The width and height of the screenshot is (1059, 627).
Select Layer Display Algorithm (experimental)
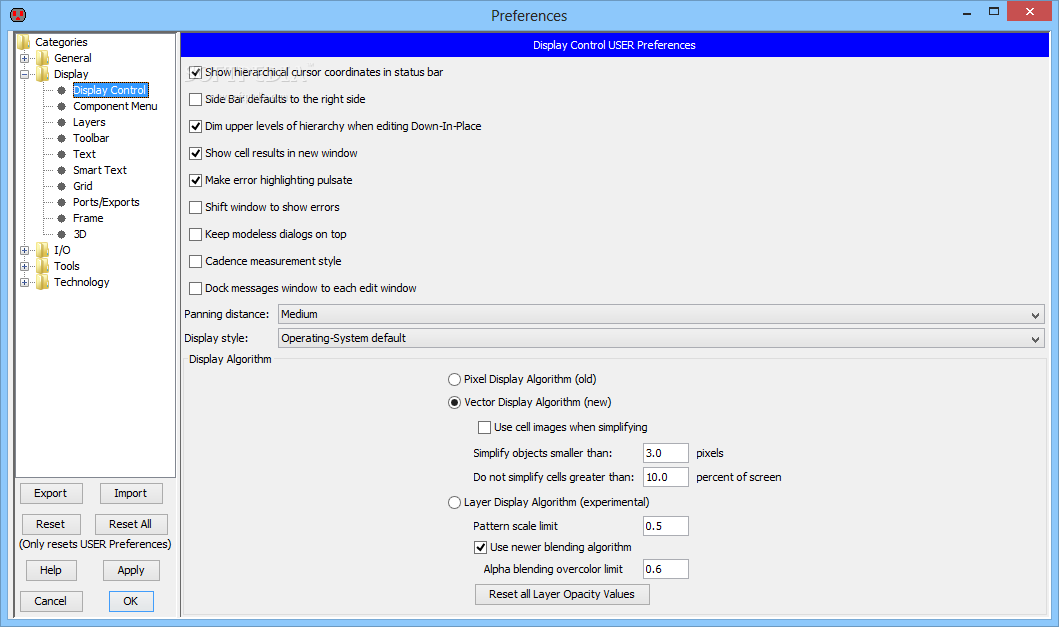coord(455,503)
